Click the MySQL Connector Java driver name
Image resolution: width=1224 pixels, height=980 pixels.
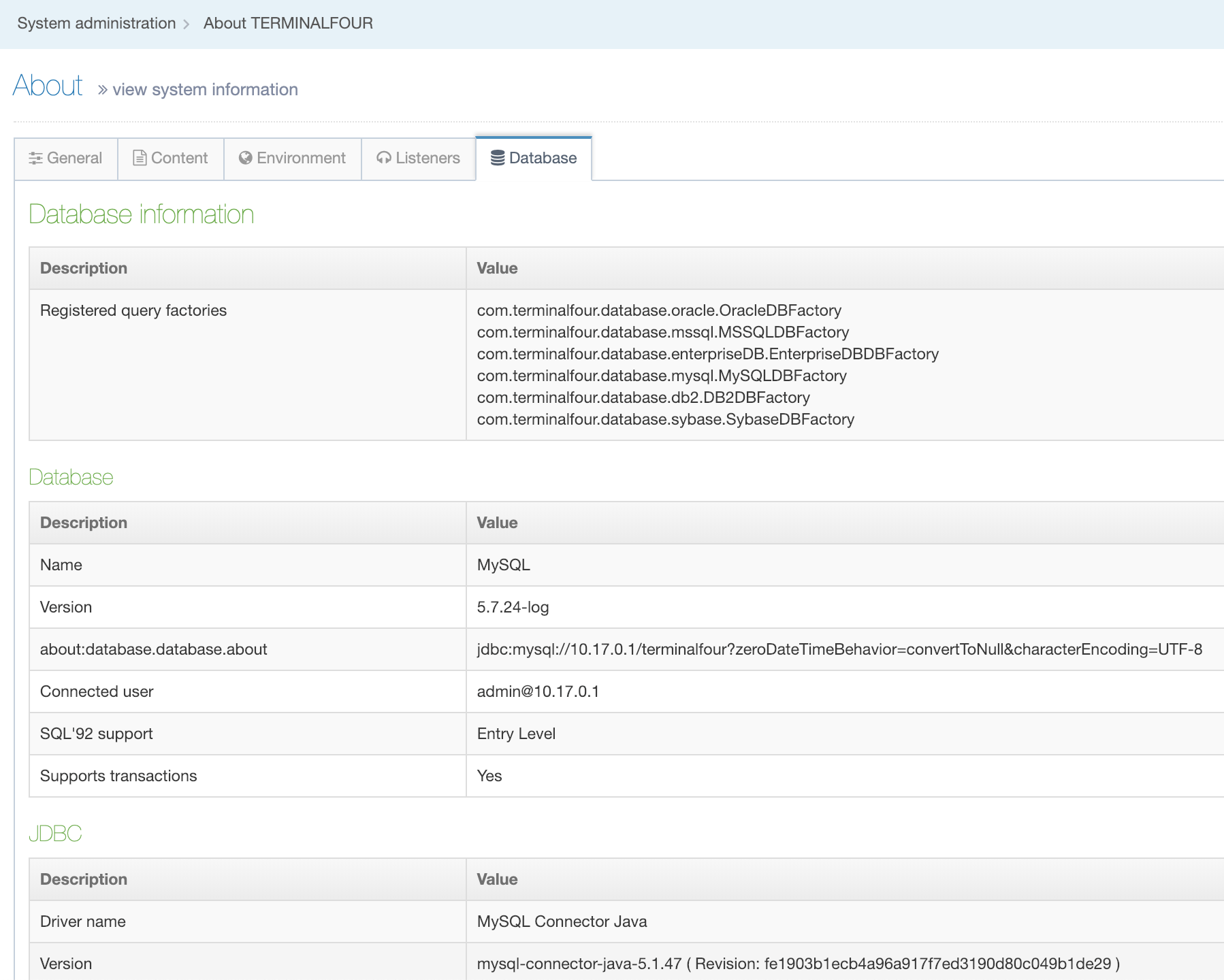coord(562,921)
